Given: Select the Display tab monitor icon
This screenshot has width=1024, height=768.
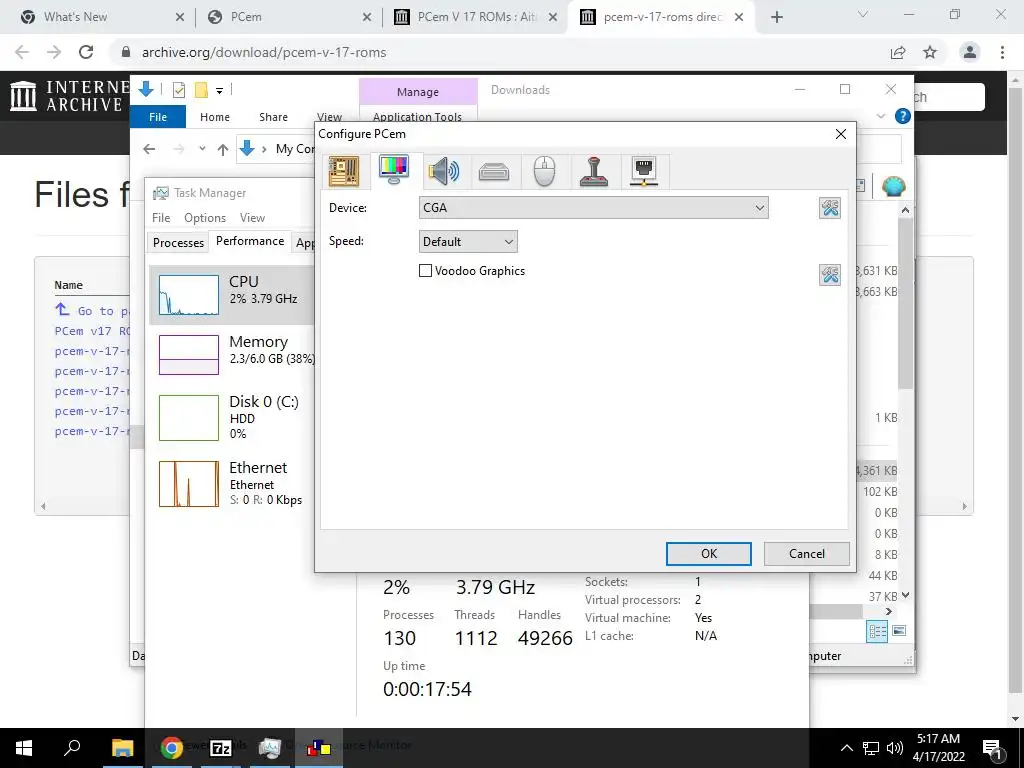Looking at the screenshot, I should click(x=394, y=170).
